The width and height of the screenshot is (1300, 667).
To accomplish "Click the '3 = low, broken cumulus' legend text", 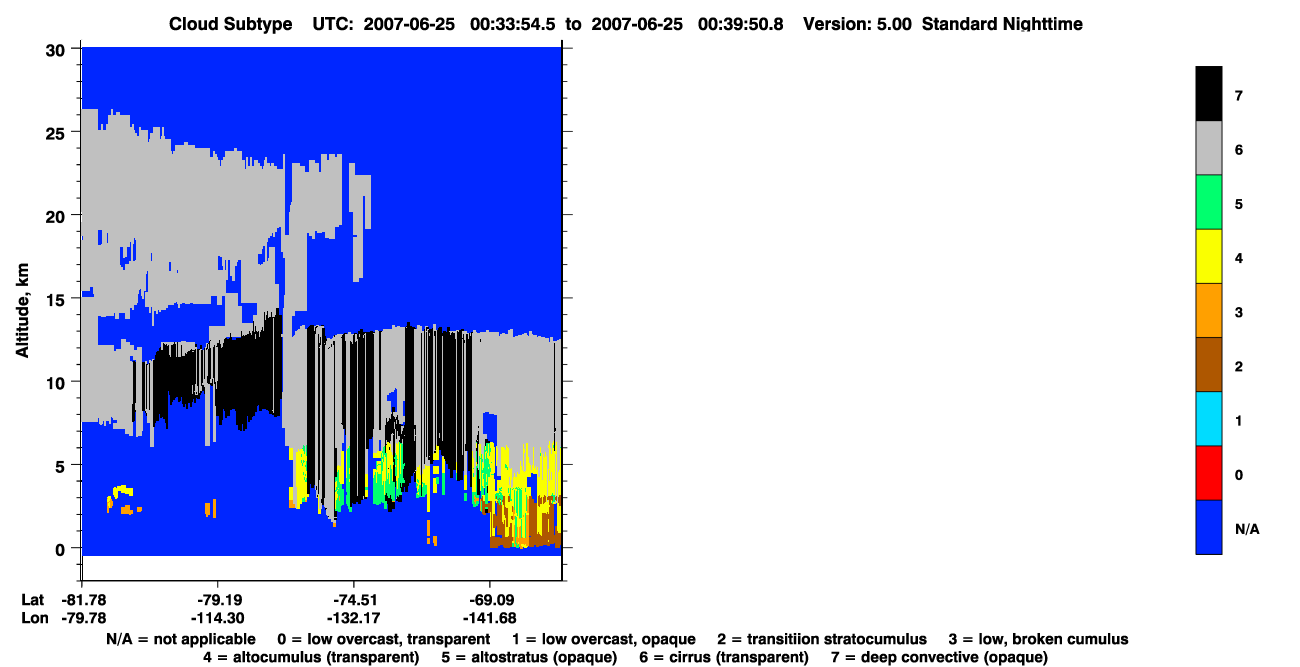I will 1038,639.
